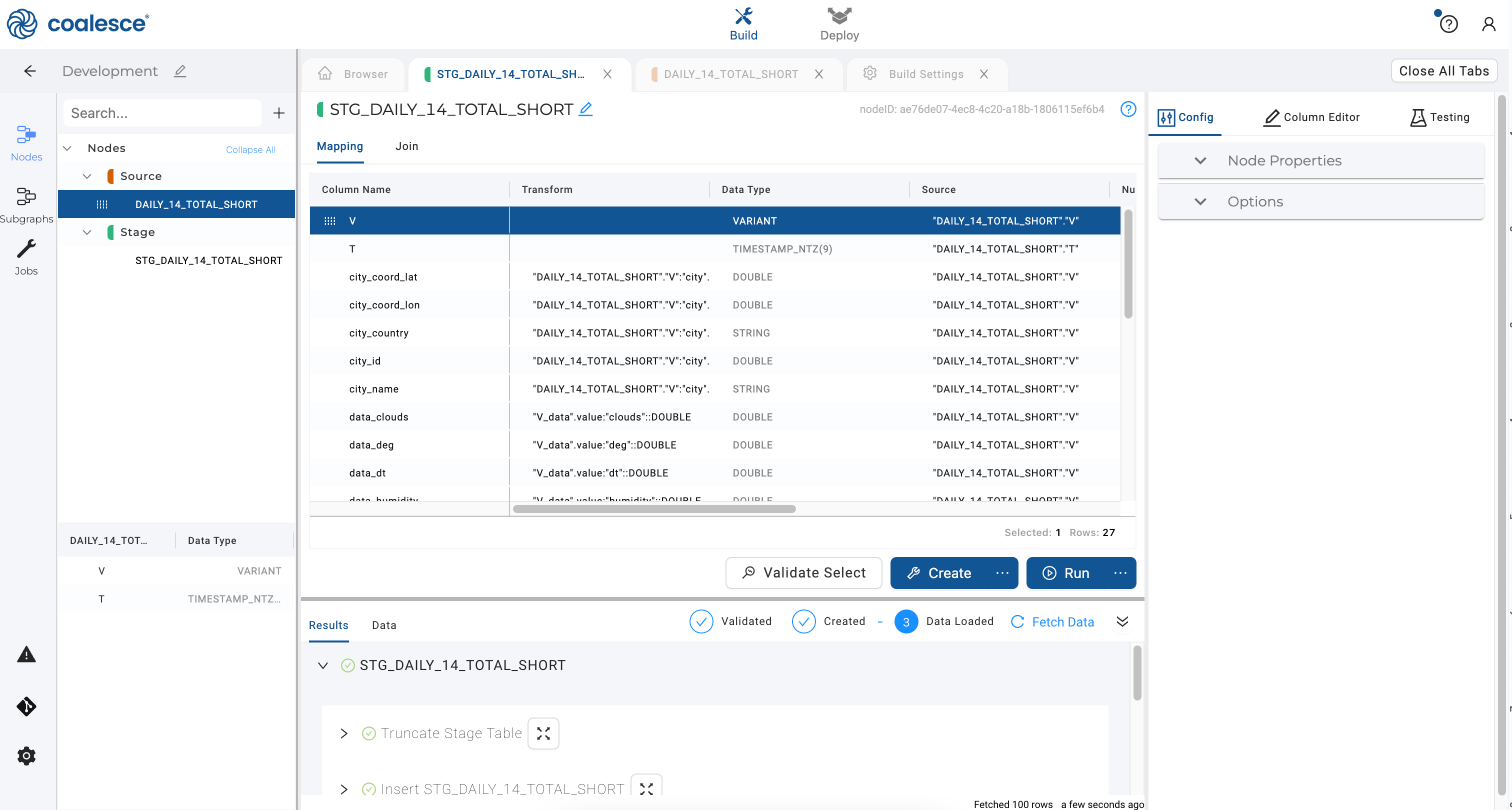Open the user profile icon
The height and width of the screenshot is (810, 1512).
tap(1488, 24)
